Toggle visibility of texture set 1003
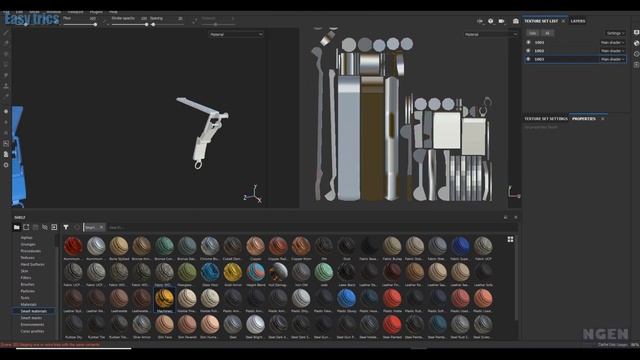The image size is (640, 360). [x=528, y=59]
